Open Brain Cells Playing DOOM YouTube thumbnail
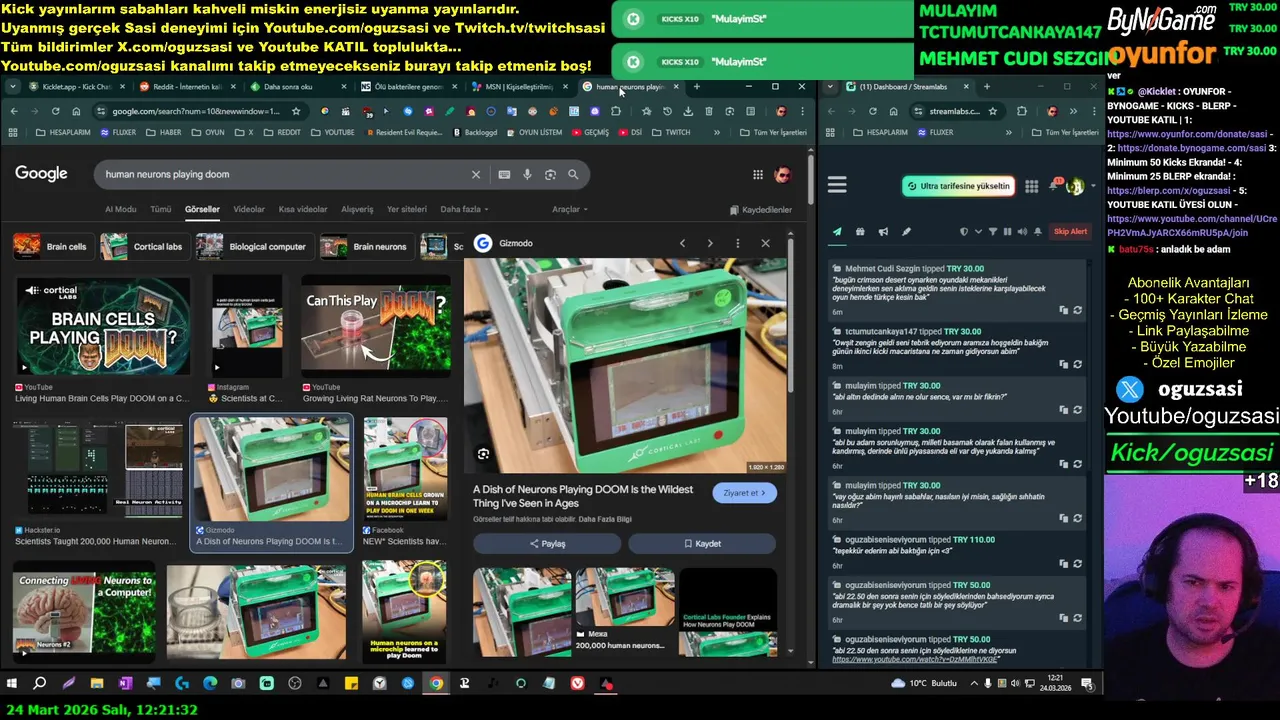1280x720 pixels. (102, 326)
